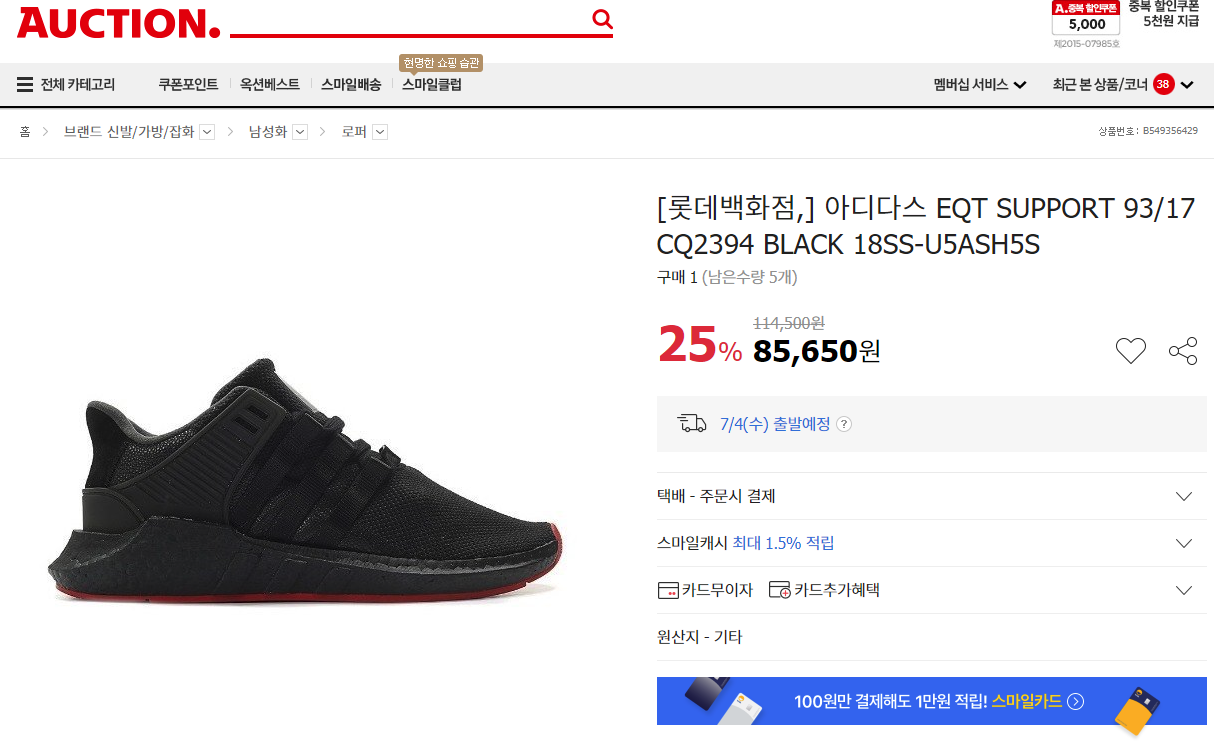Click the question mark help icon by departure date
The height and width of the screenshot is (756, 1214).
click(x=844, y=424)
